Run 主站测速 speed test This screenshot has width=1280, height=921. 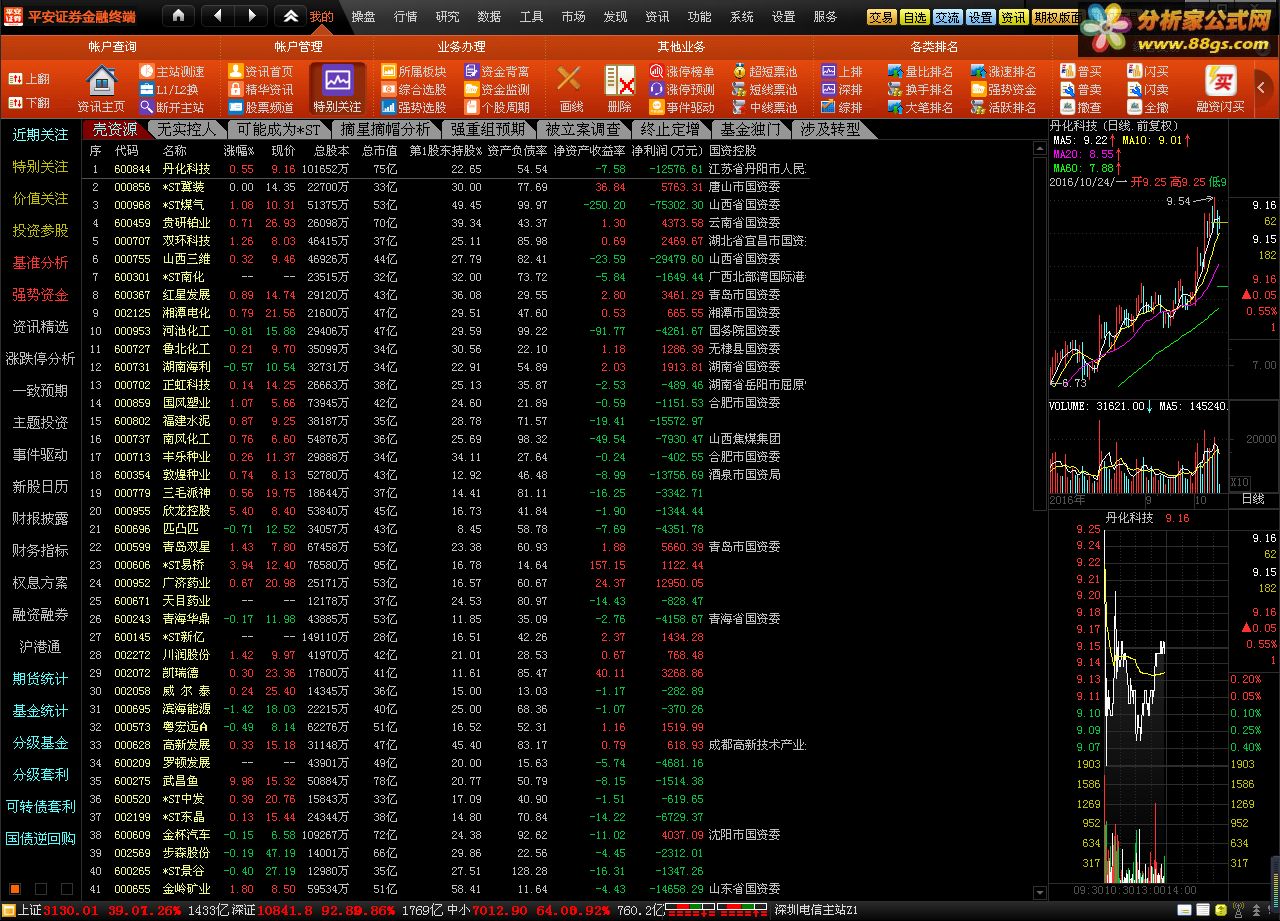point(172,72)
